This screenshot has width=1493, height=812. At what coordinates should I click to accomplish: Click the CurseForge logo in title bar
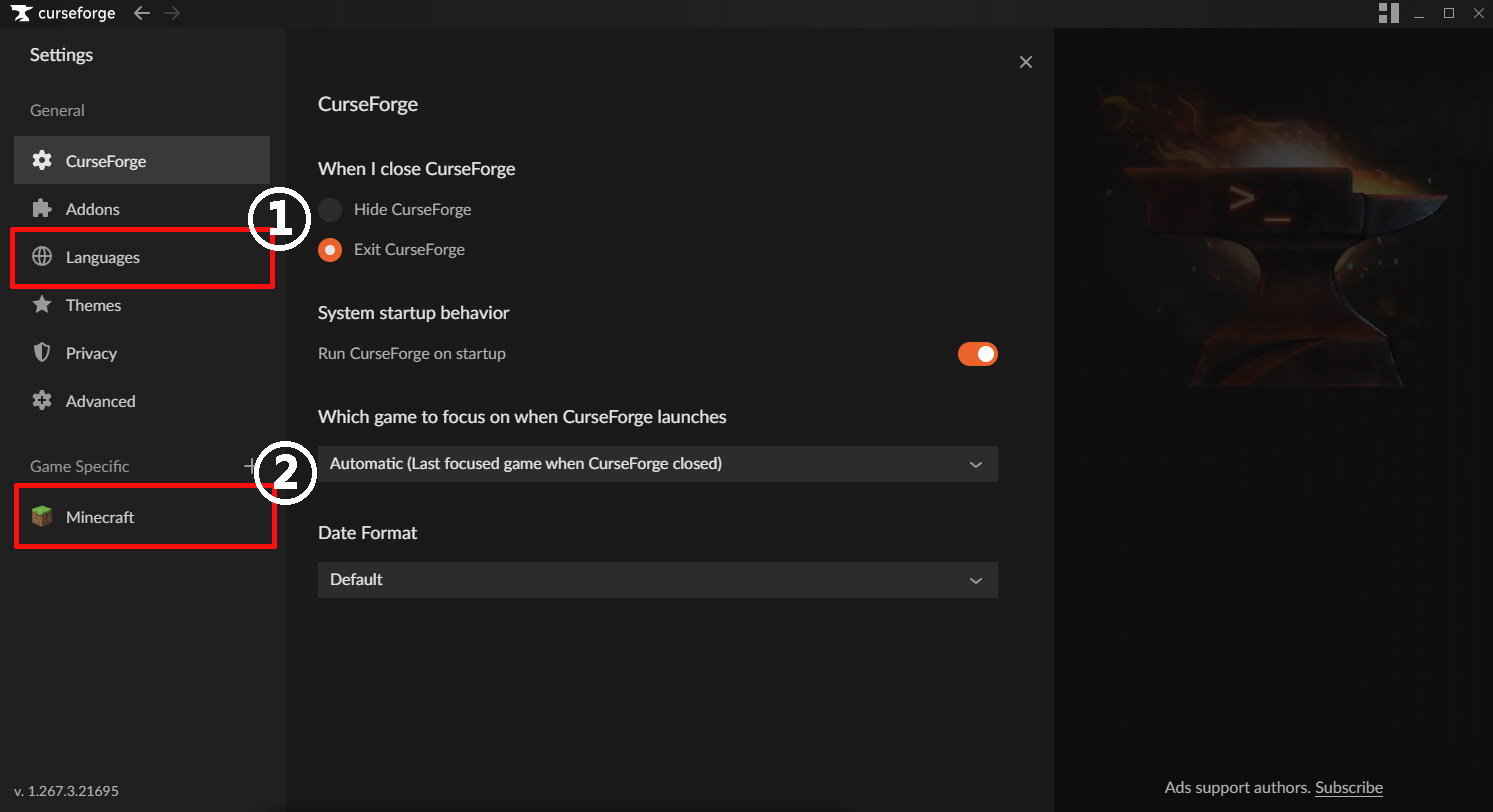click(63, 13)
